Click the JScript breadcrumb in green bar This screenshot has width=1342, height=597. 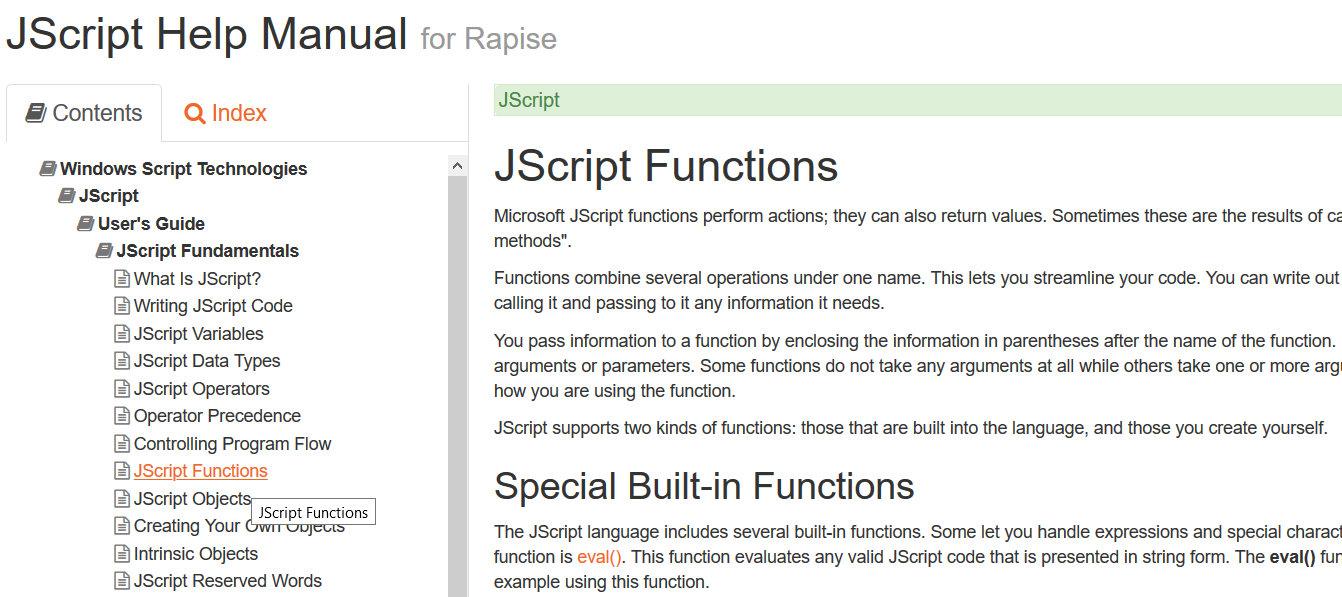click(x=529, y=100)
